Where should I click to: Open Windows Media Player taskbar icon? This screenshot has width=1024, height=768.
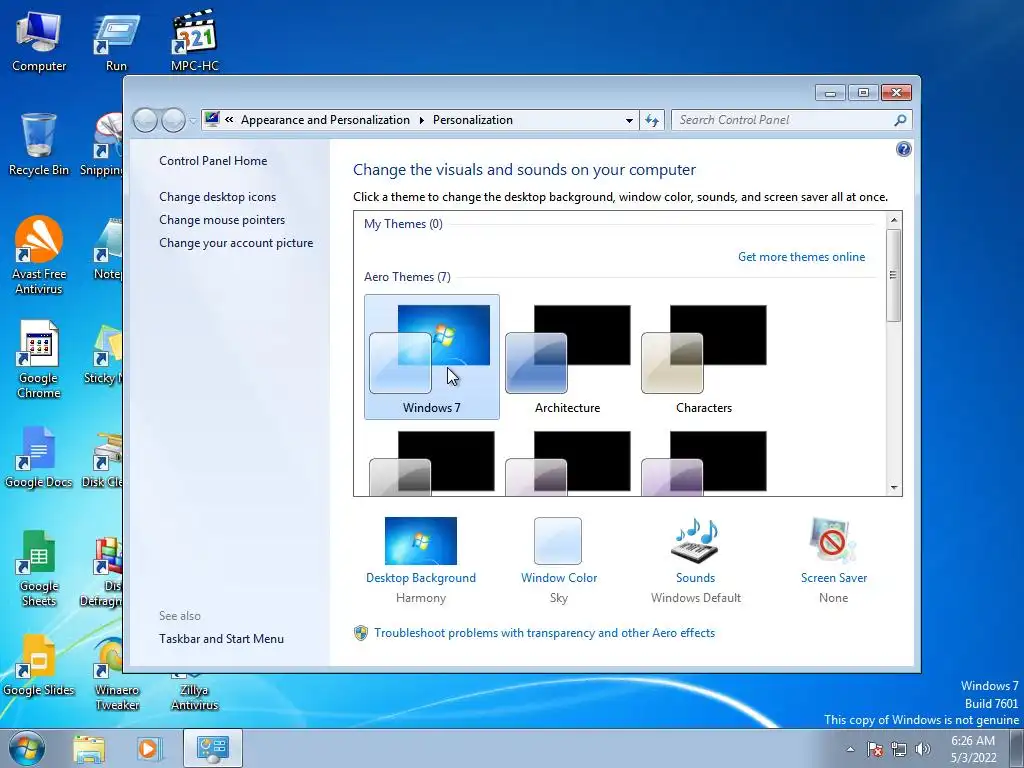pyautogui.click(x=148, y=749)
